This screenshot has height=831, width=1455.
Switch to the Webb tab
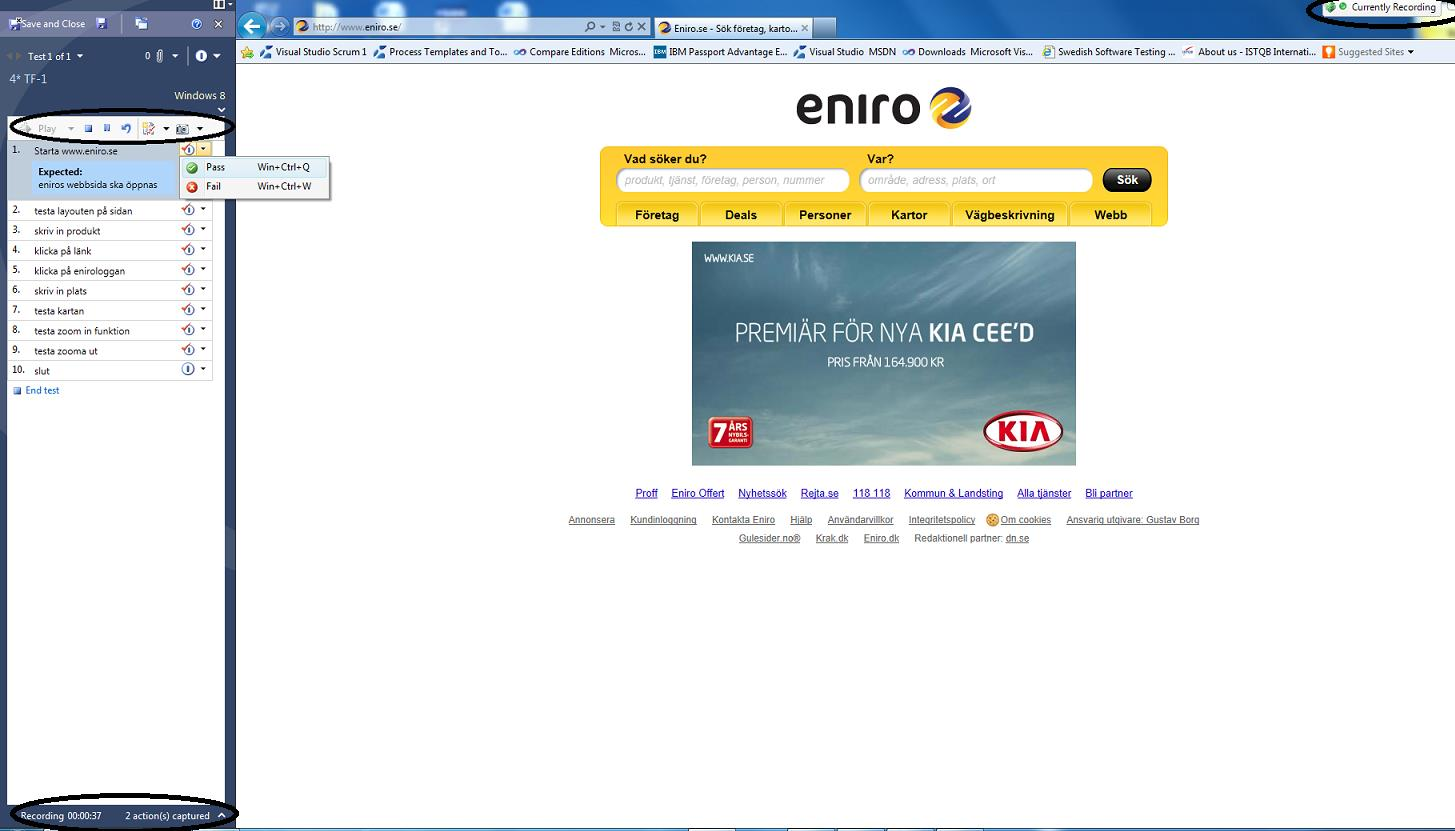click(x=1110, y=214)
